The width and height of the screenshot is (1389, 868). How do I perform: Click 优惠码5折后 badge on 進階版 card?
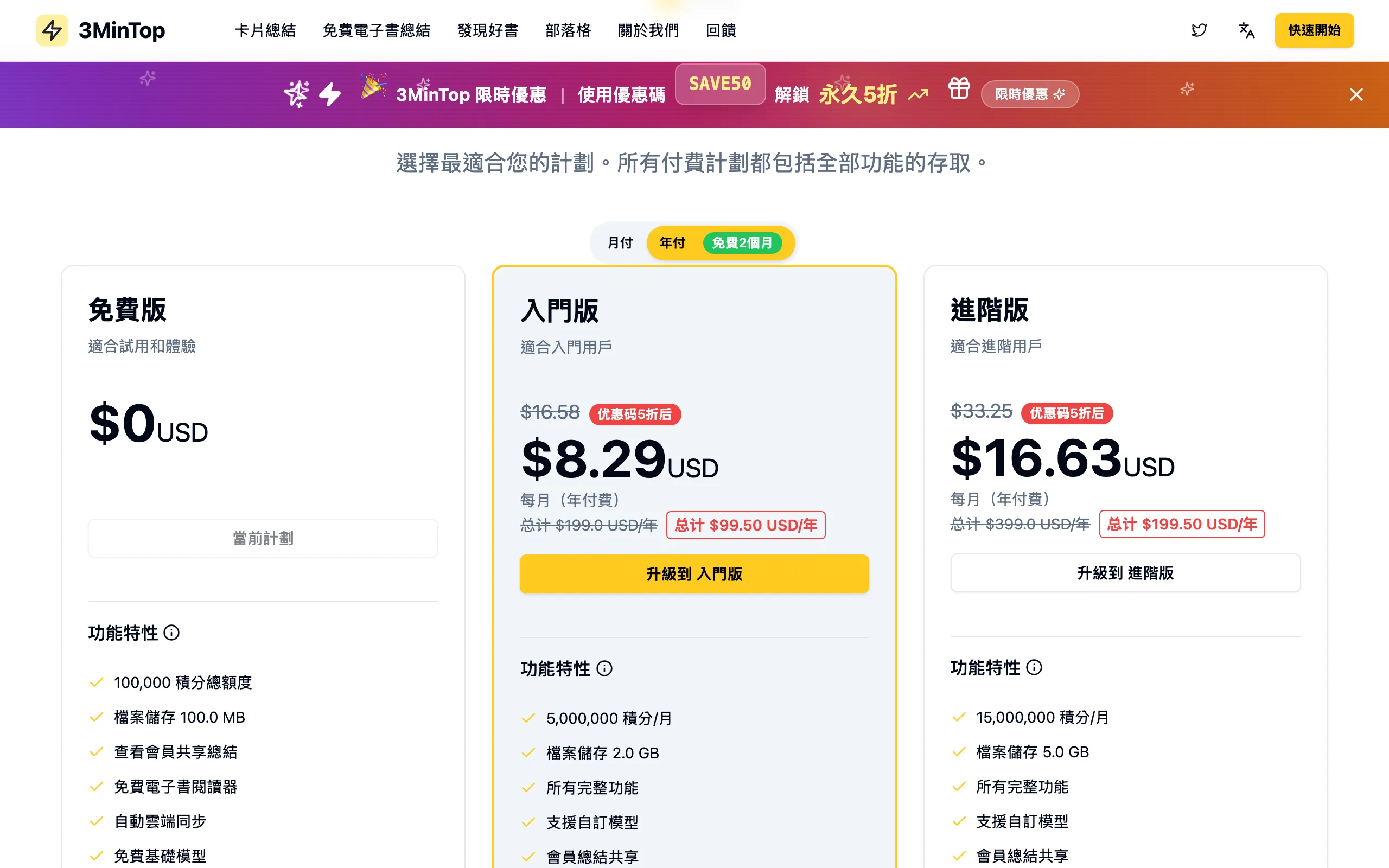(x=1067, y=413)
